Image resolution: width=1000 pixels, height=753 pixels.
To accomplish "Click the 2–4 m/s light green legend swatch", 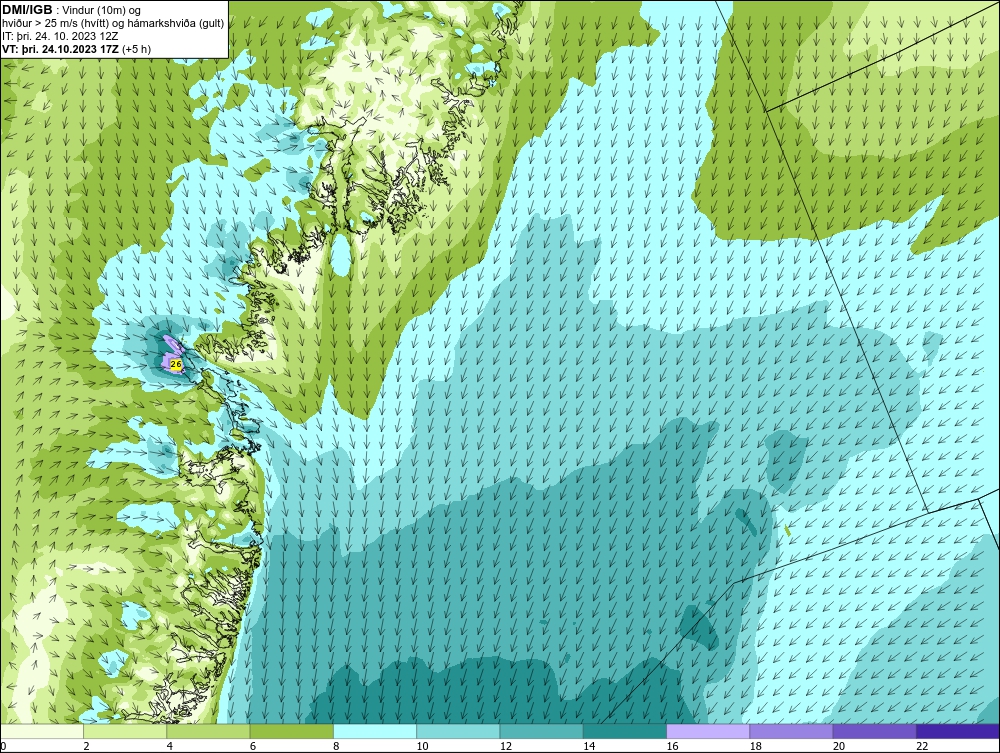I will pos(125,731).
